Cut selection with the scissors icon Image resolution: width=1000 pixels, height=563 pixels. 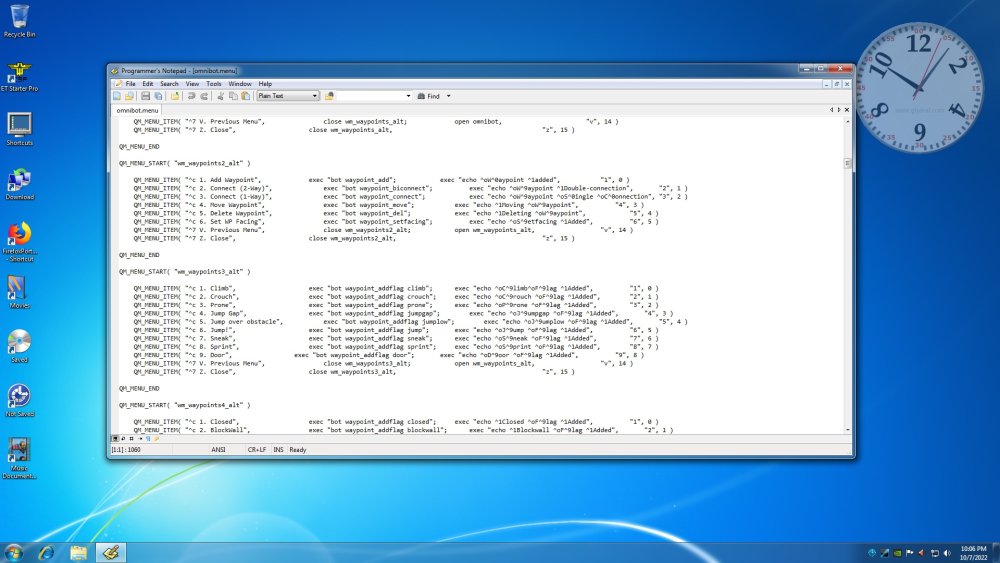coord(221,96)
